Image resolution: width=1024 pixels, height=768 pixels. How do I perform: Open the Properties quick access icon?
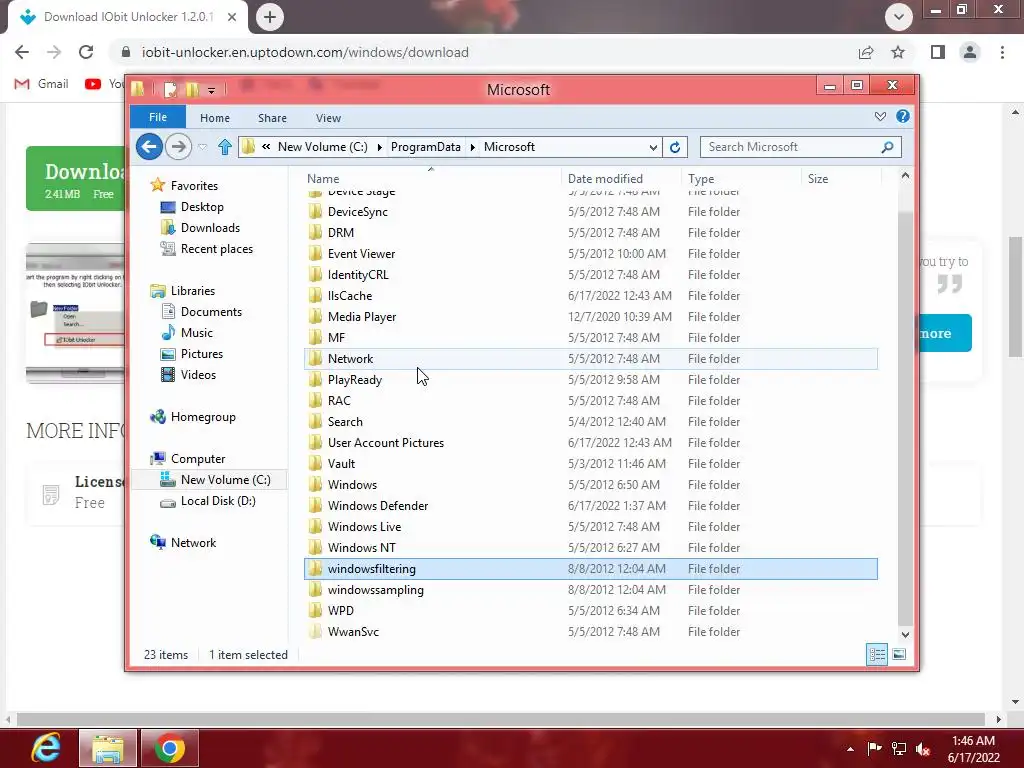tap(170, 89)
